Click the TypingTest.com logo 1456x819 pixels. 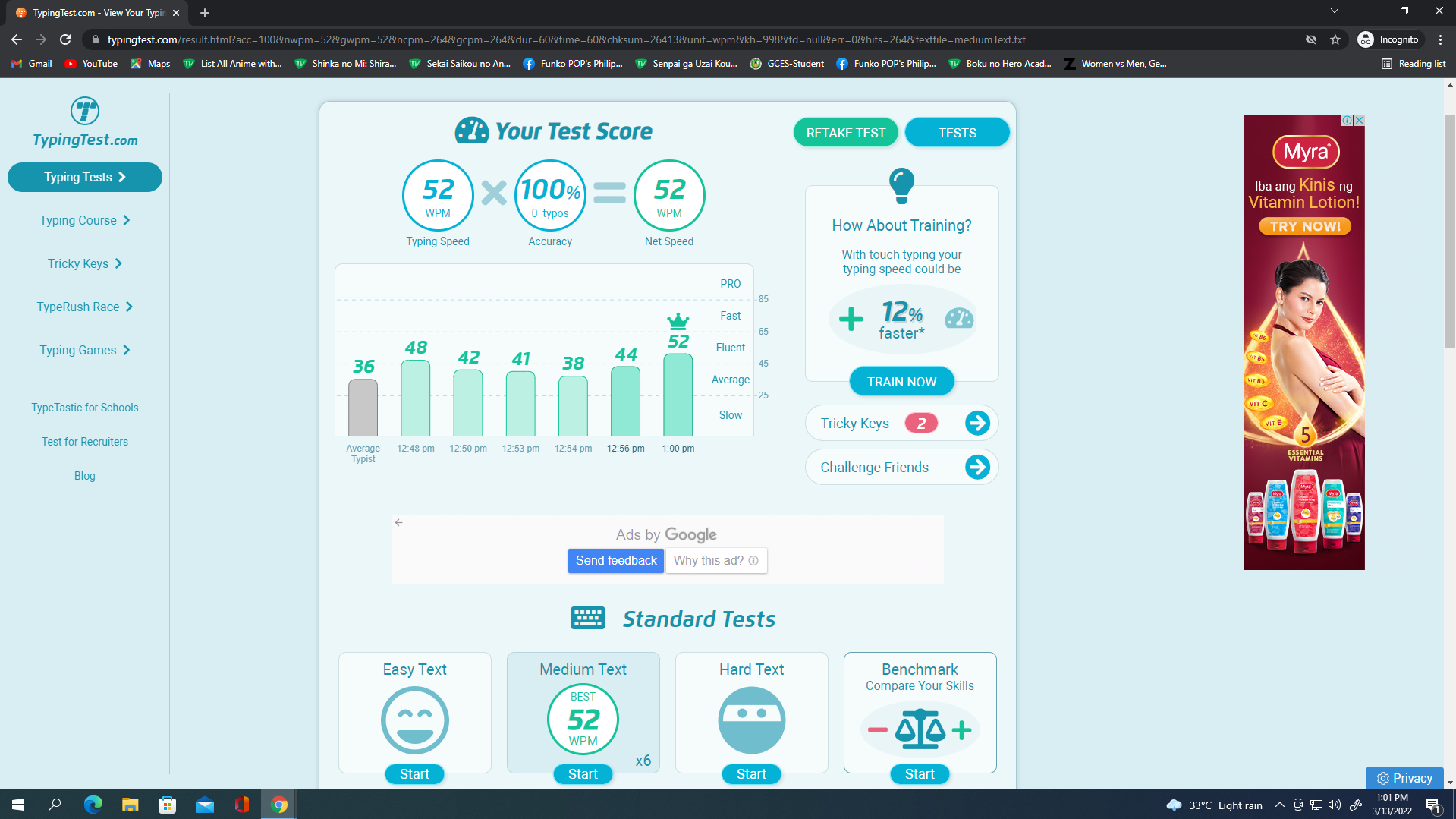tap(85, 122)
